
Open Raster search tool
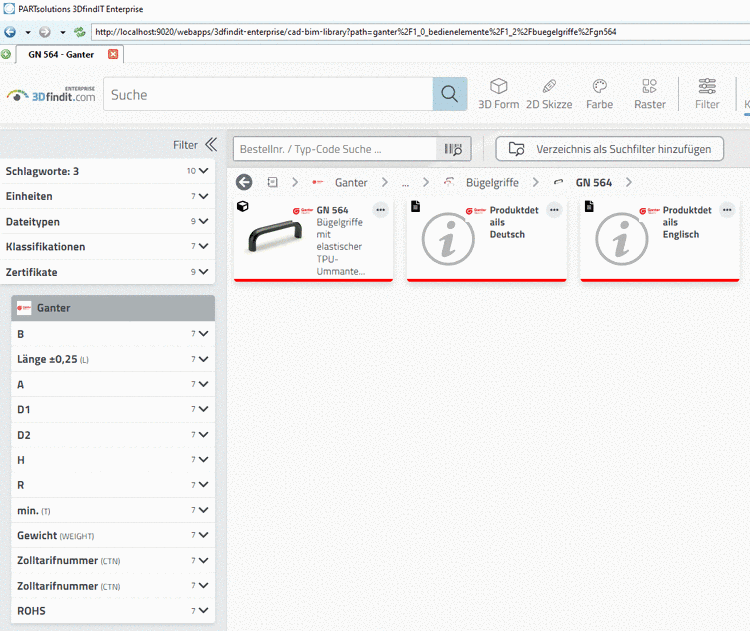tap(650, 94)
